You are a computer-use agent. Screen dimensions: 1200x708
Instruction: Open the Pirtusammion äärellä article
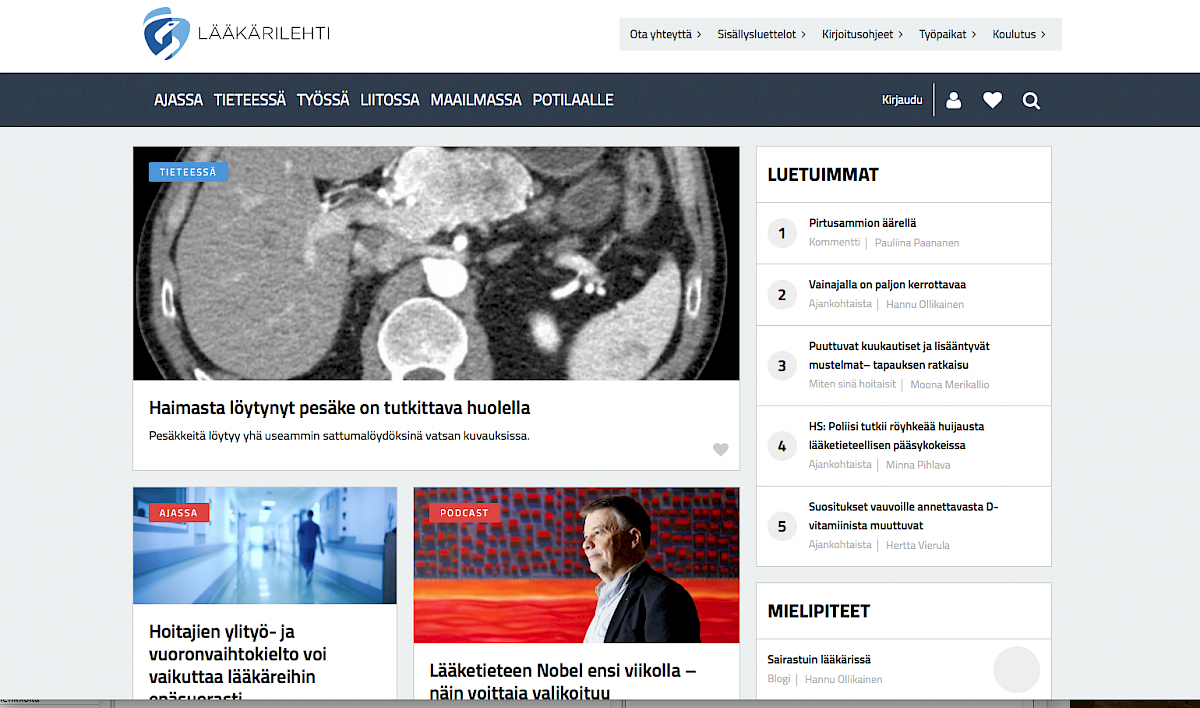(x=862, y=223)
